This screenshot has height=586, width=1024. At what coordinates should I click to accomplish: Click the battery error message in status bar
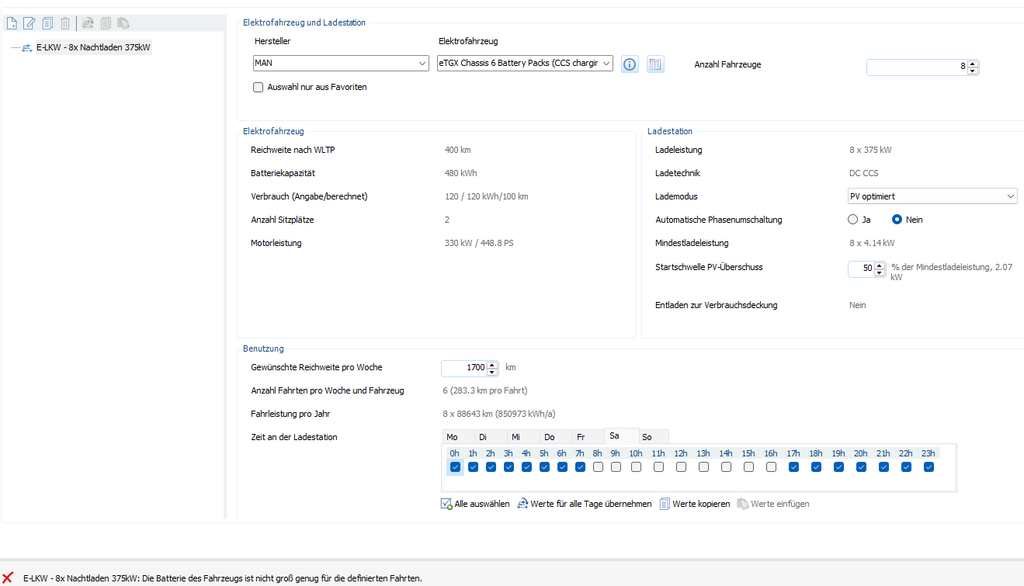223,578
